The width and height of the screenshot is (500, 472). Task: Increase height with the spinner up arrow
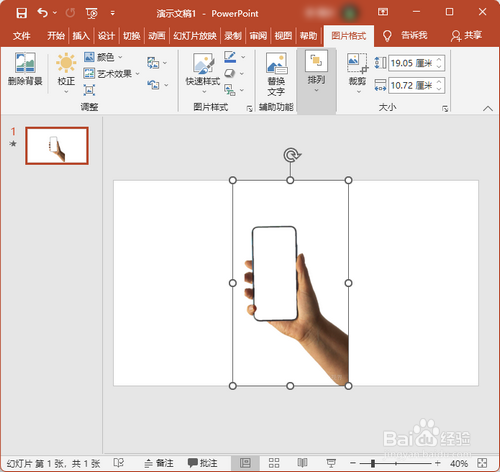tap(439, 59)
